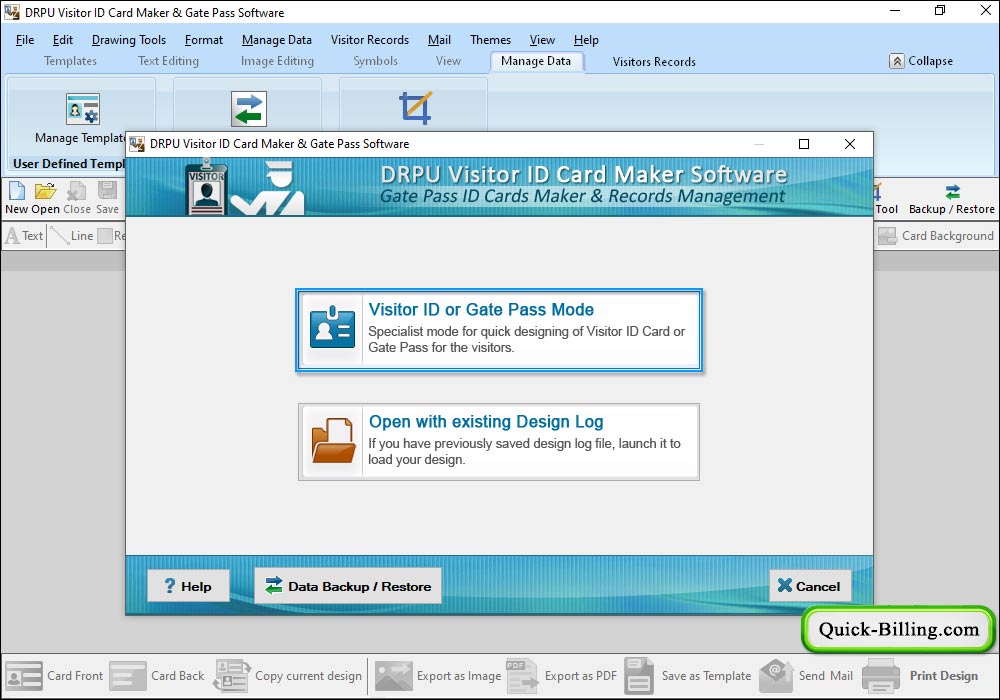Switch to the Image Editing ribbon tab
The height and width of the screenshot is (700, 1000).
click(277, 61)
